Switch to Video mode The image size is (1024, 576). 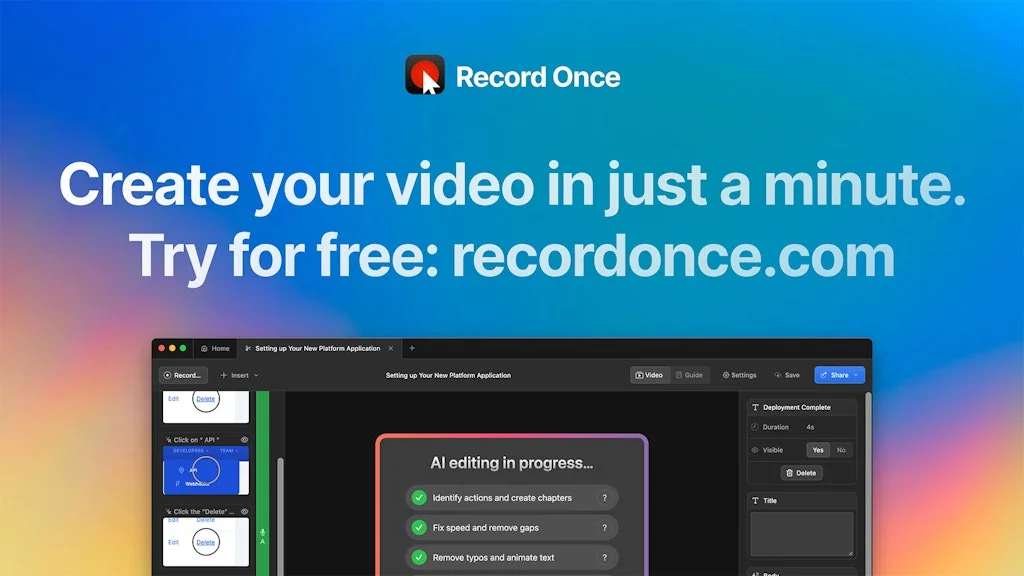pos(650,375)
